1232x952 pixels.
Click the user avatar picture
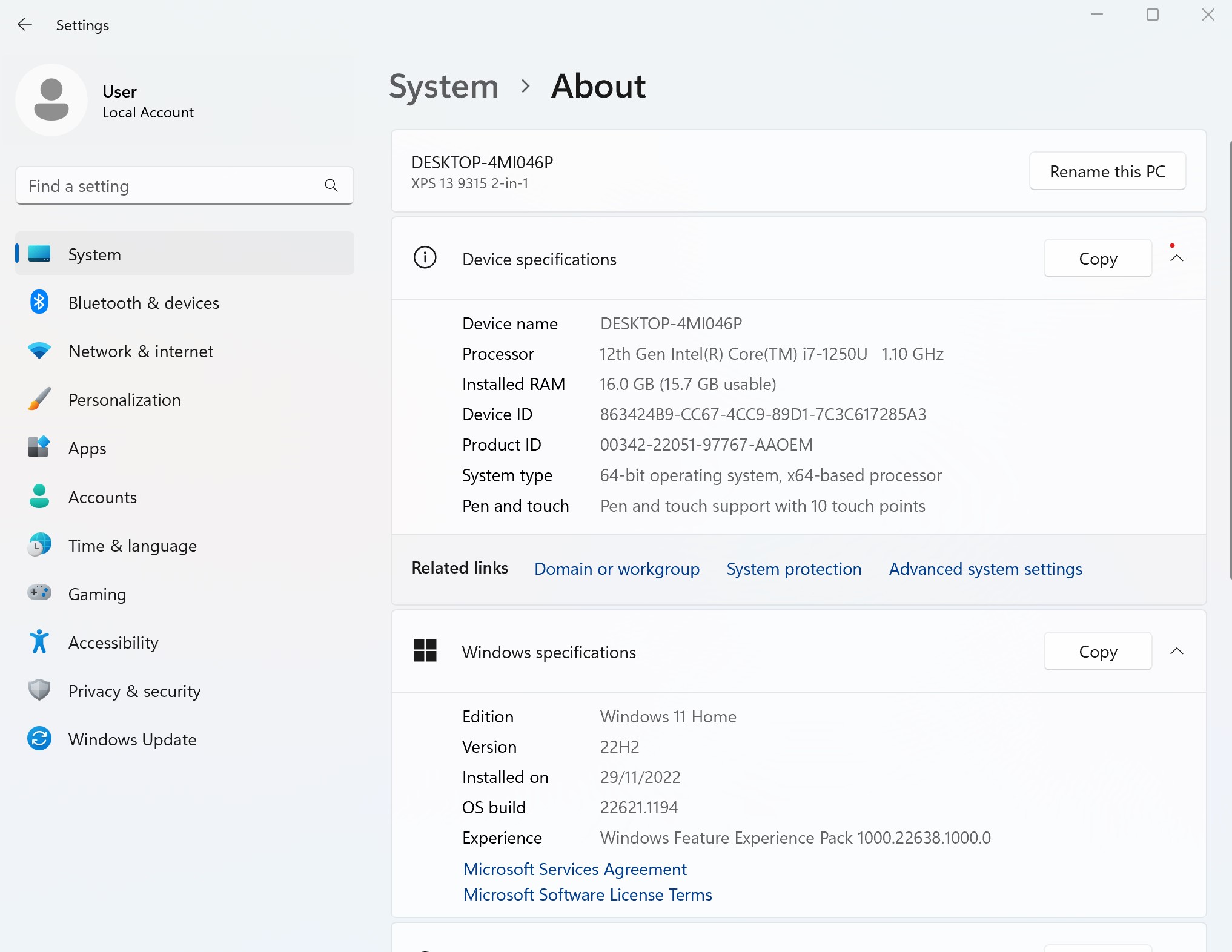[x=51, y=100]
